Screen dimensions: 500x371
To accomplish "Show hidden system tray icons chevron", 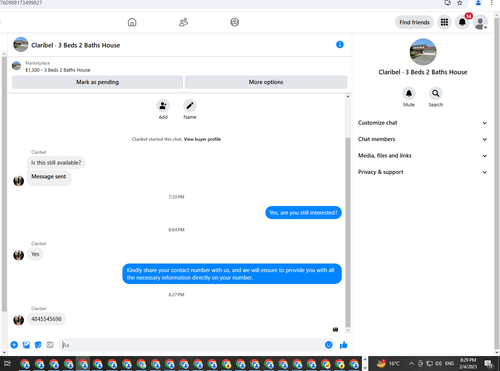I will [x=411, y=363].
